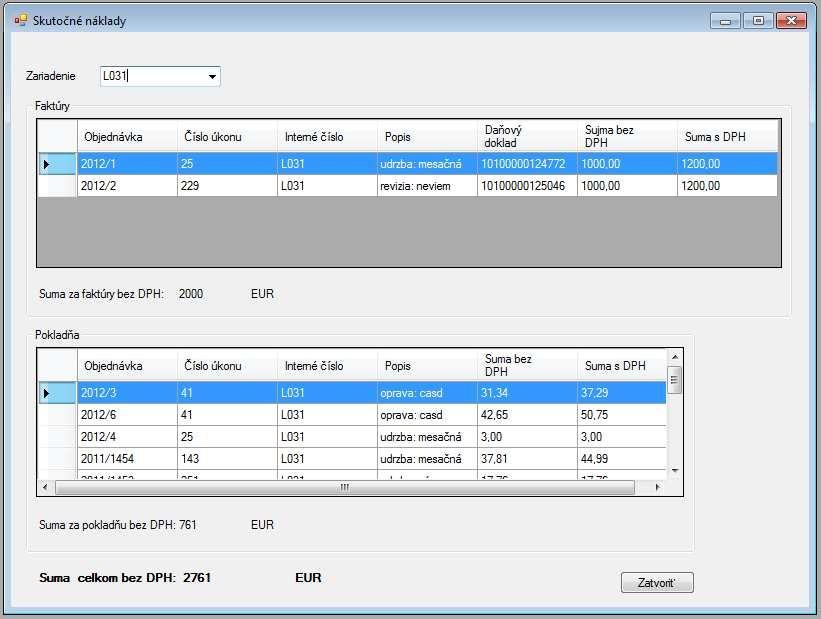Click into the Zariadenie field showing L031
This screenshot has height=619, width=821.
[153, 76]
